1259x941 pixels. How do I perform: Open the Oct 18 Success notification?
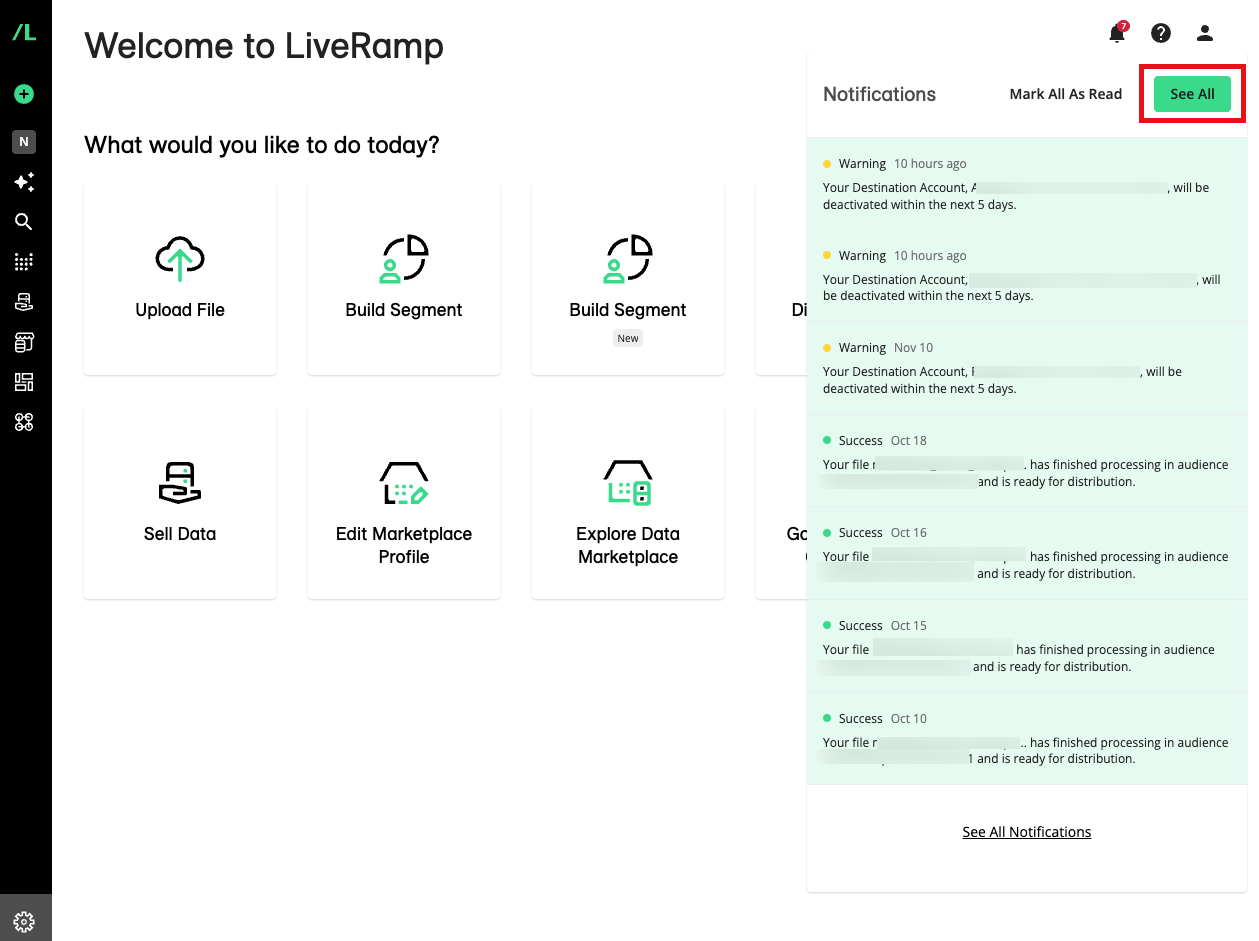coord(1026,461)
